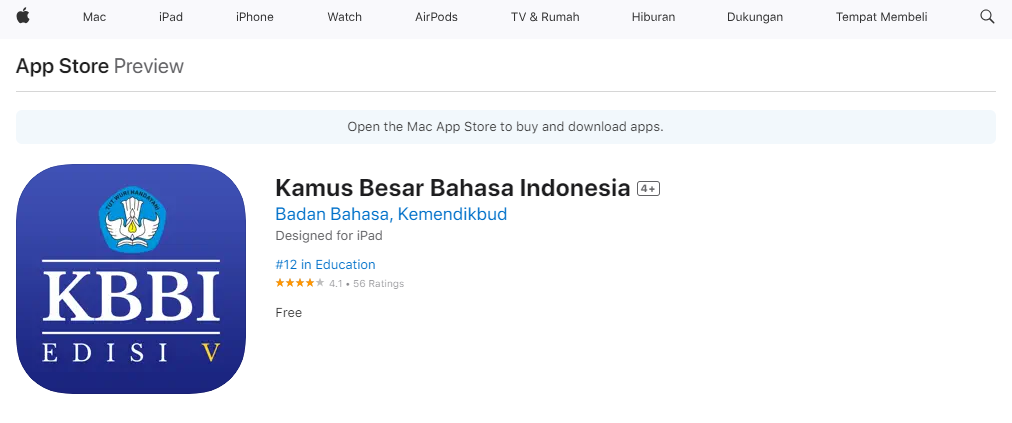1012x423 pixels.
Task: Click the Designed for iPad text
Action: pyautogui.click(x=329, y=236)
